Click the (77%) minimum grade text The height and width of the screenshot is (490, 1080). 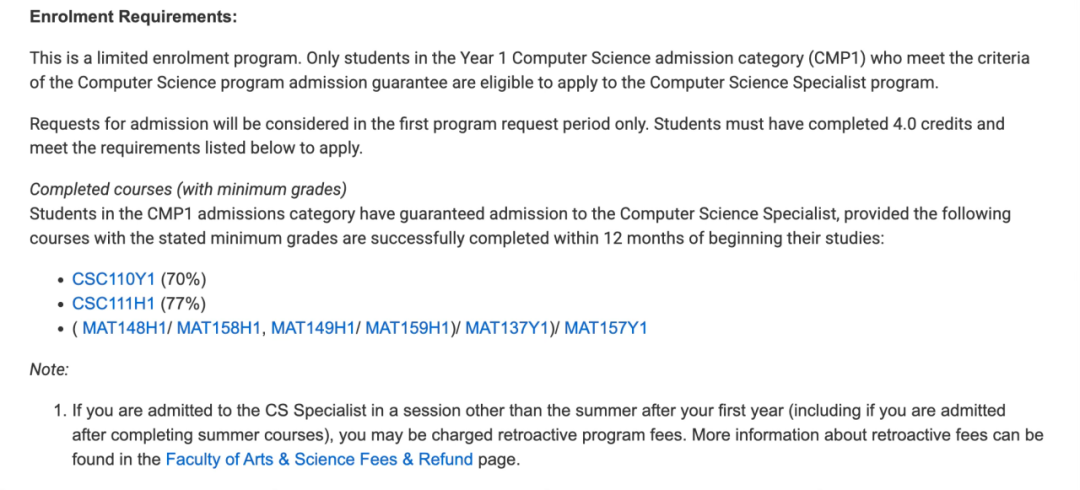[183, 304]
